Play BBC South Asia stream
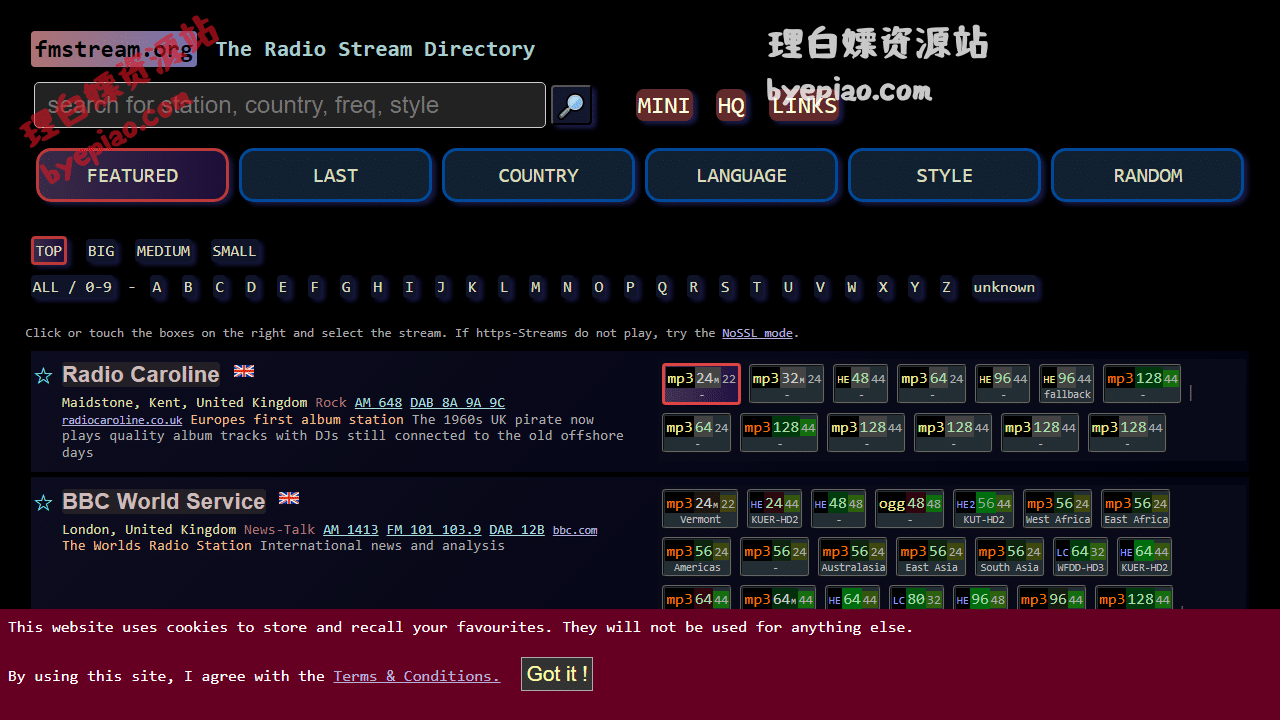1280x720 pixels. pyautogui.click(x=1009, y=557)
